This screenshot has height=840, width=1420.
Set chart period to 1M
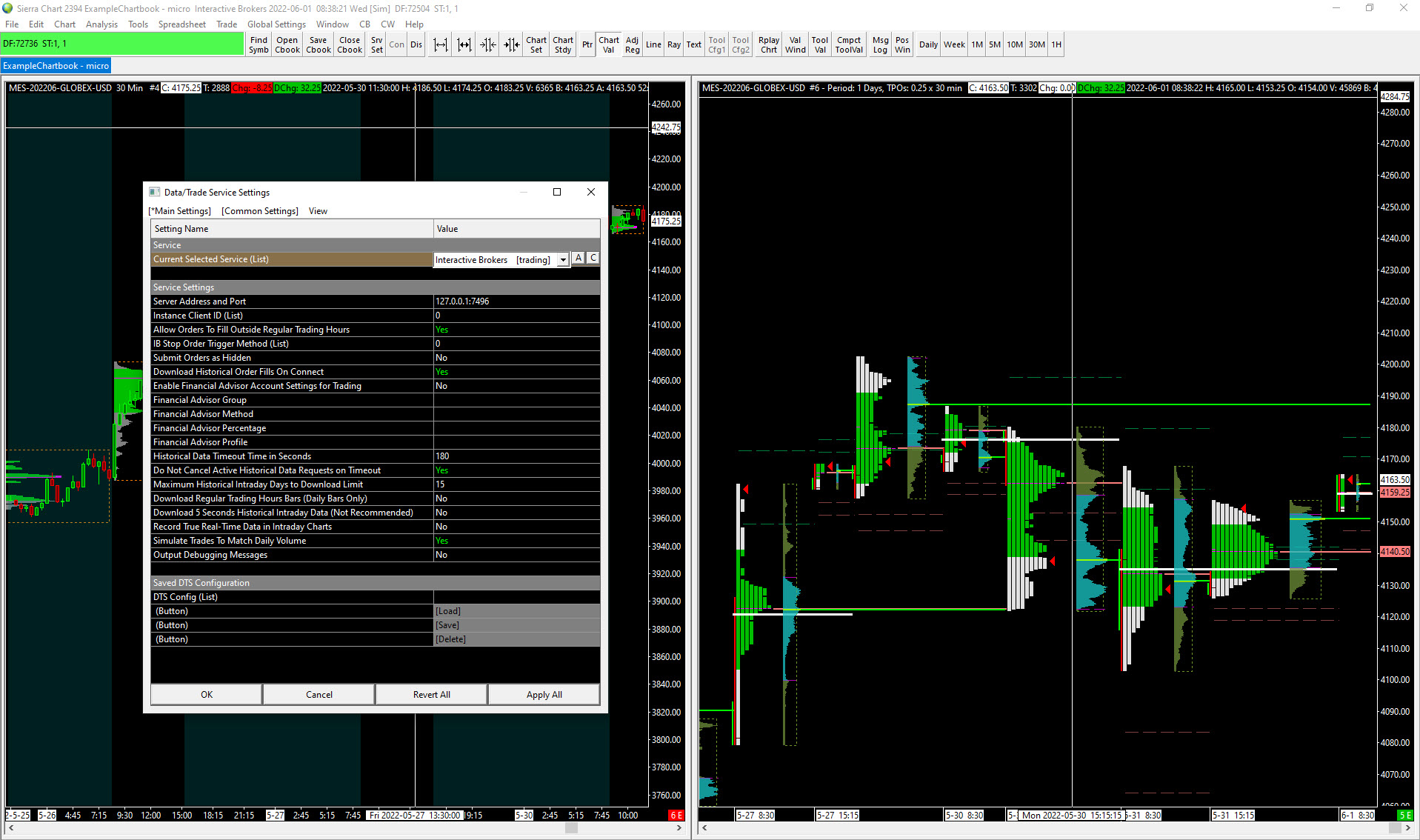(x=977, y=45)
